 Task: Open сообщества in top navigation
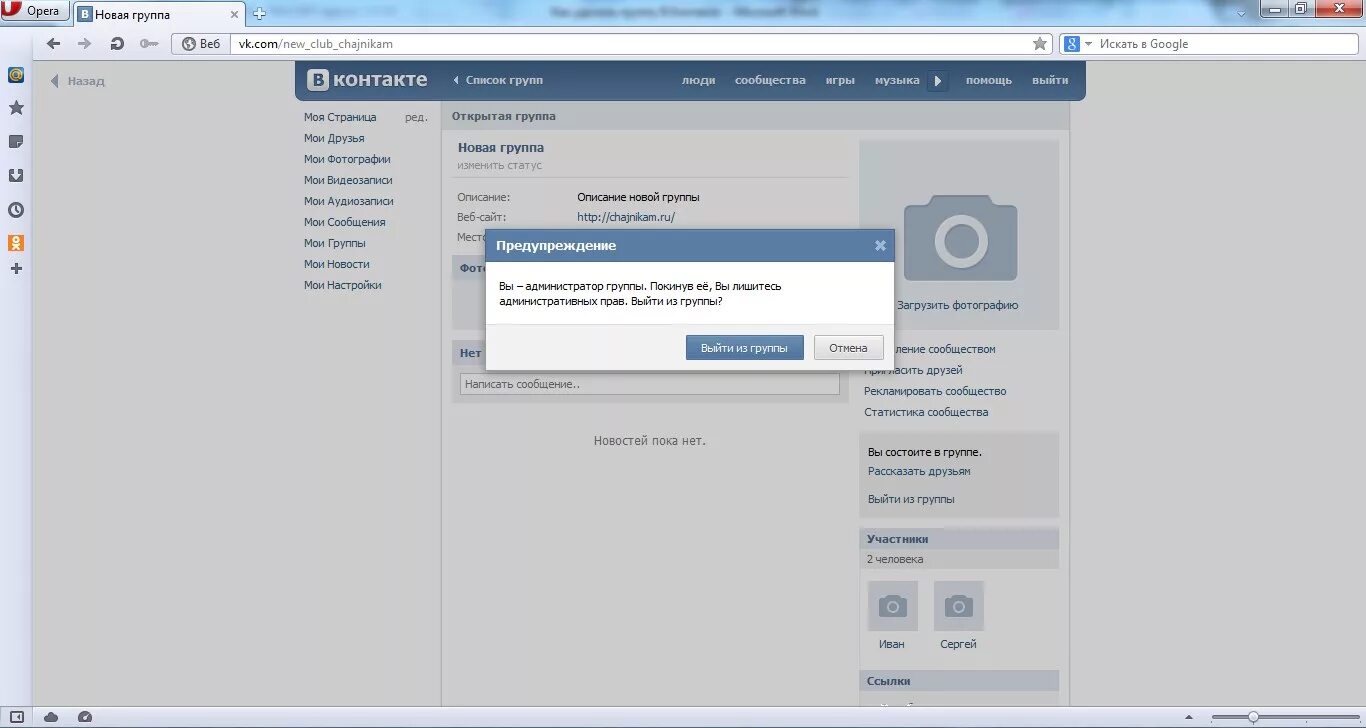[x=770, y=80]
